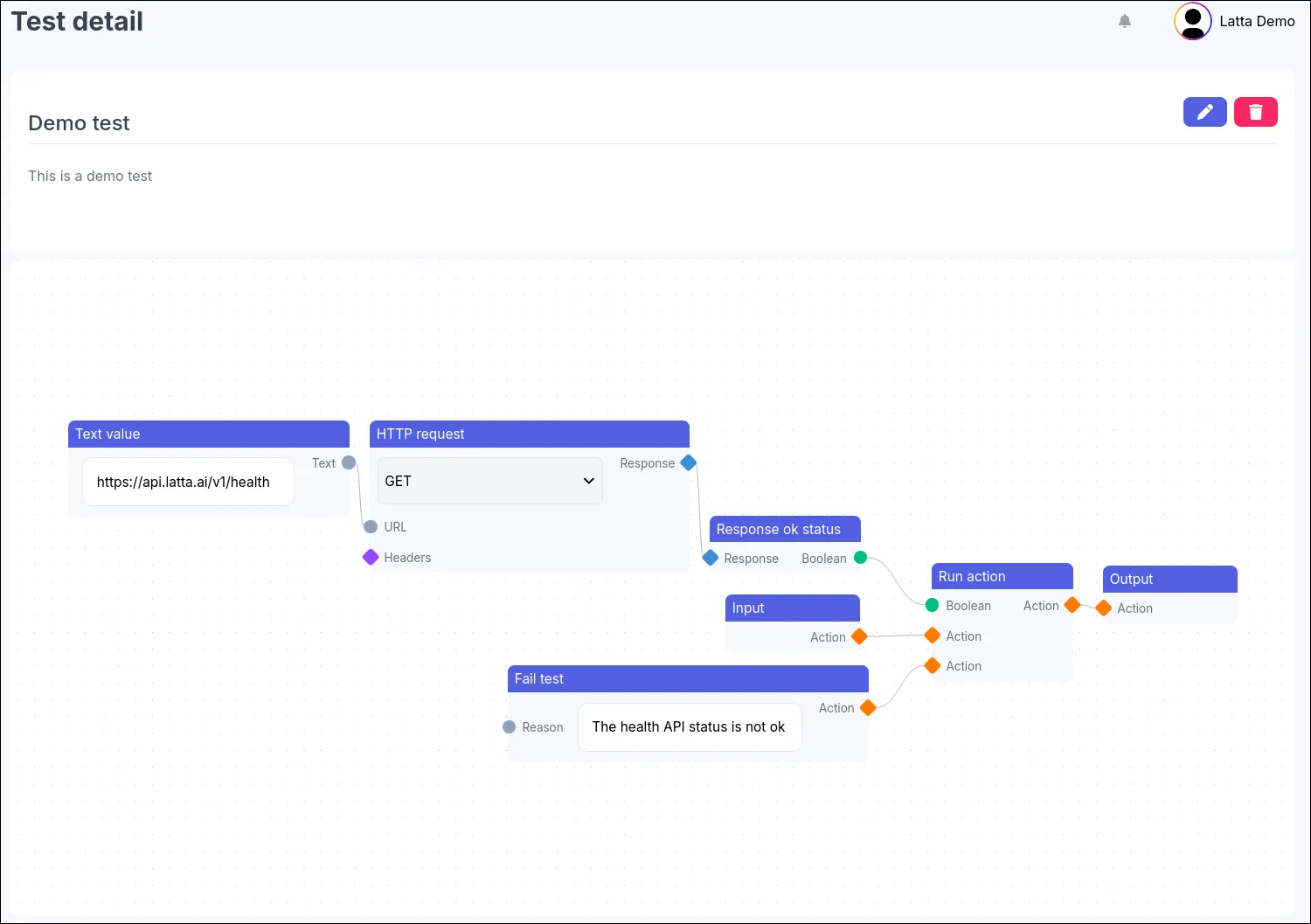Click the URL input port on HTTP request
The width and height of the screenshot is (1311, 924).
click(x=370, y=526)
